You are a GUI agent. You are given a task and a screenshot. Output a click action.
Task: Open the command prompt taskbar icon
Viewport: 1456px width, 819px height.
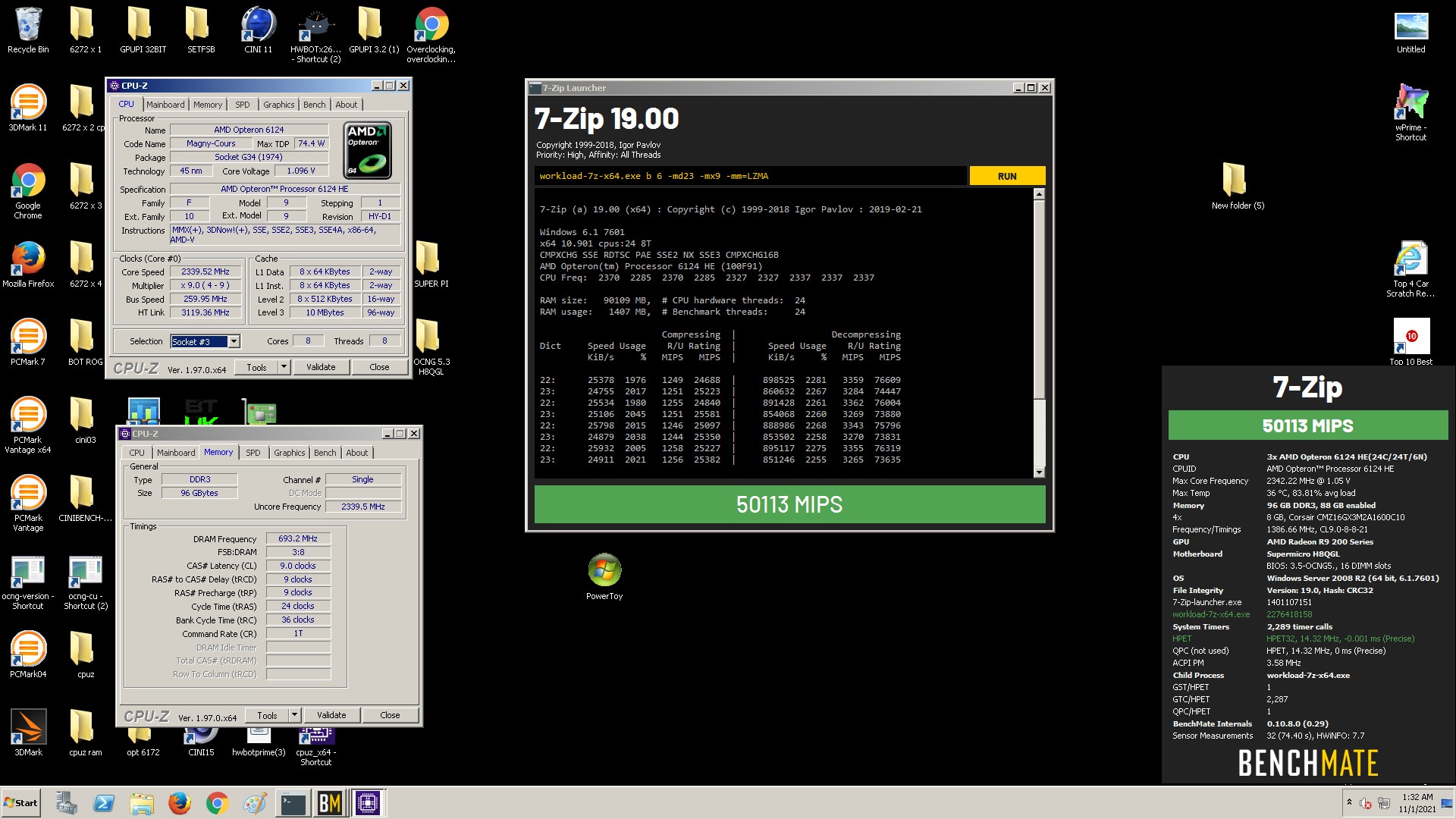[292, 803]
